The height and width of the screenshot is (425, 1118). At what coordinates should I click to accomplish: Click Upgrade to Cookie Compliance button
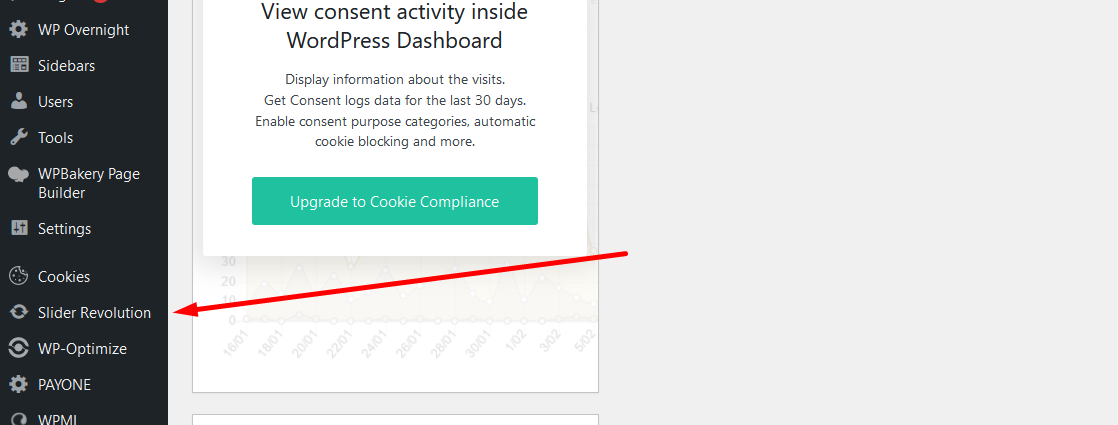click(x=394, y=201)
